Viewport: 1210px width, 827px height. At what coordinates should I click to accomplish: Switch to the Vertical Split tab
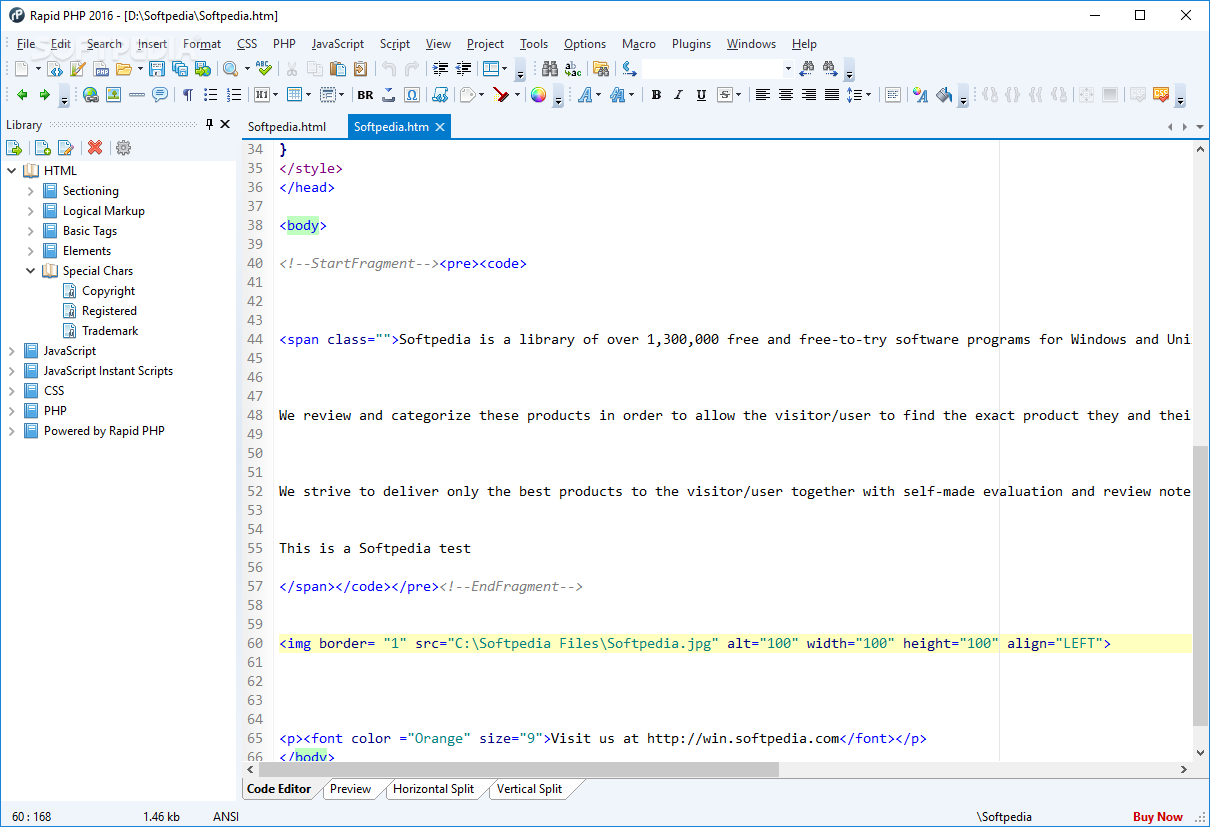(x=529, y=789)
